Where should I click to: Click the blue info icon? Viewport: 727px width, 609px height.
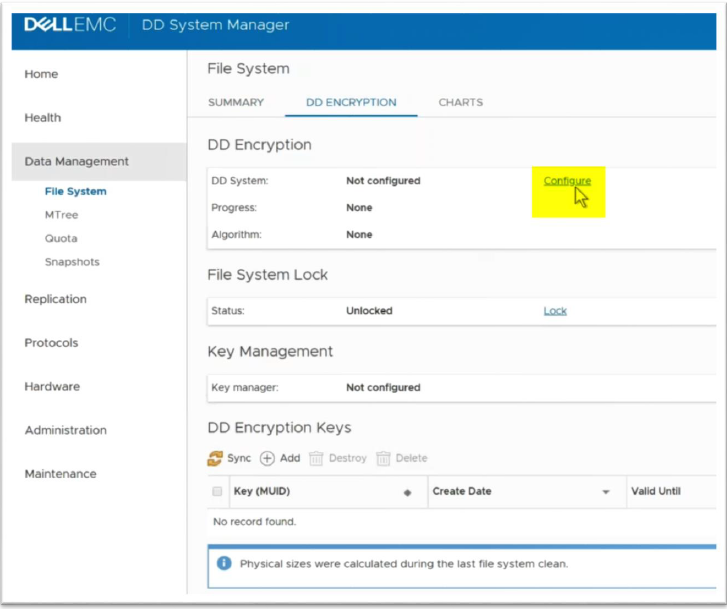[224, 563]
